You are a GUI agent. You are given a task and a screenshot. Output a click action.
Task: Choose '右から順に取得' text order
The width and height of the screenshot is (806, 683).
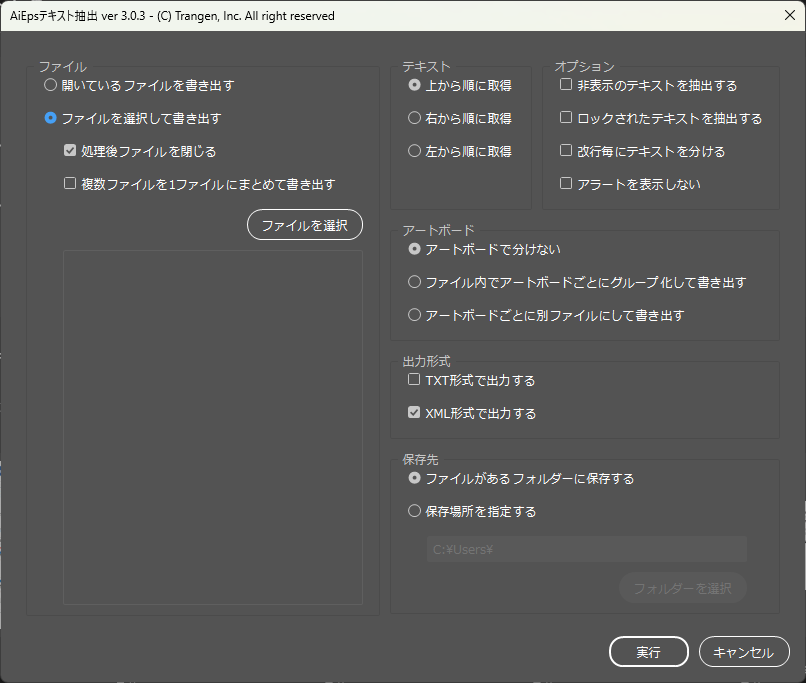pyautogui.click(x=414, y=118)
